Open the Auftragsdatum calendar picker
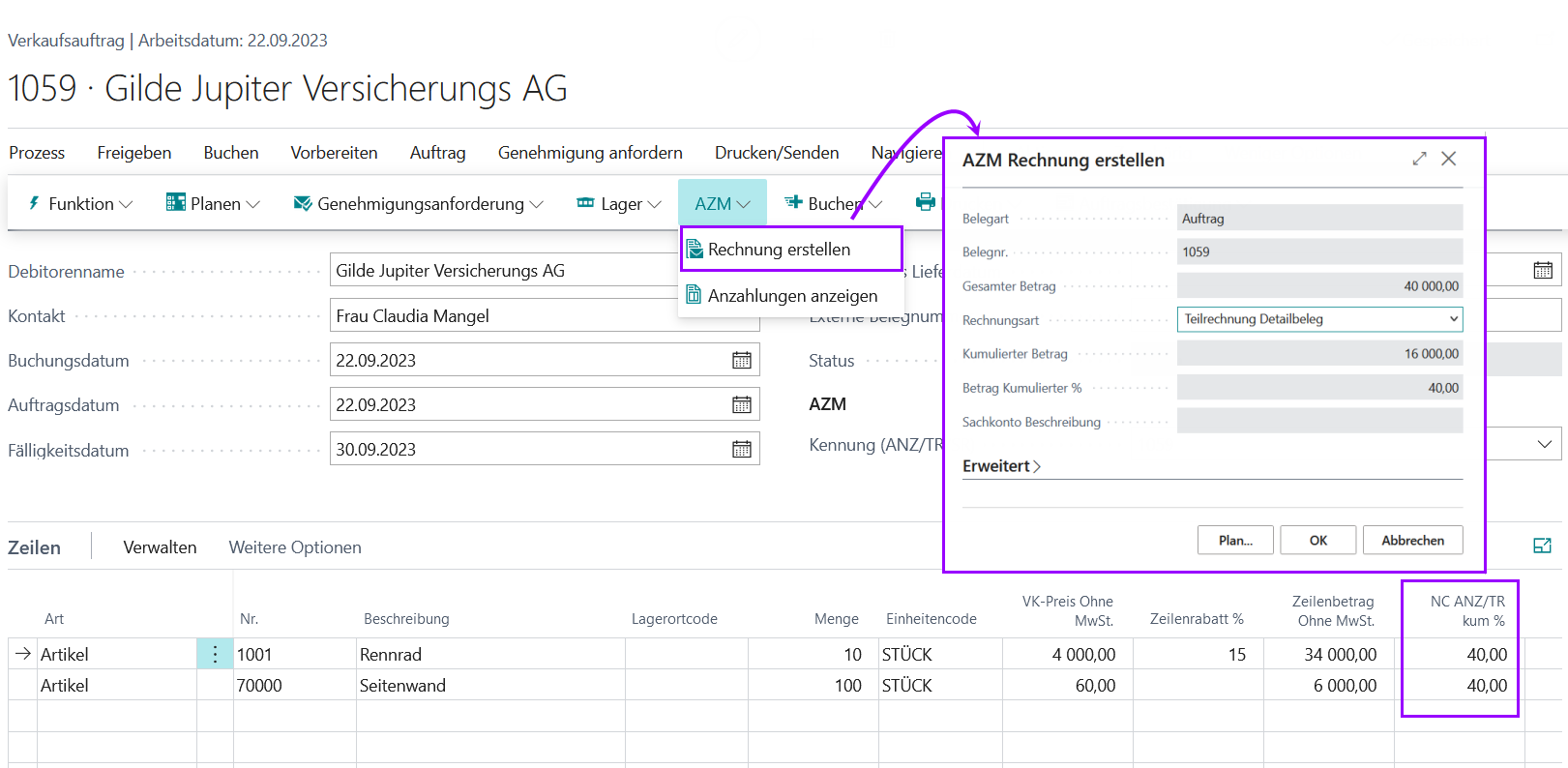Viewport: 1568px width, 768px height. coord(742,404)
